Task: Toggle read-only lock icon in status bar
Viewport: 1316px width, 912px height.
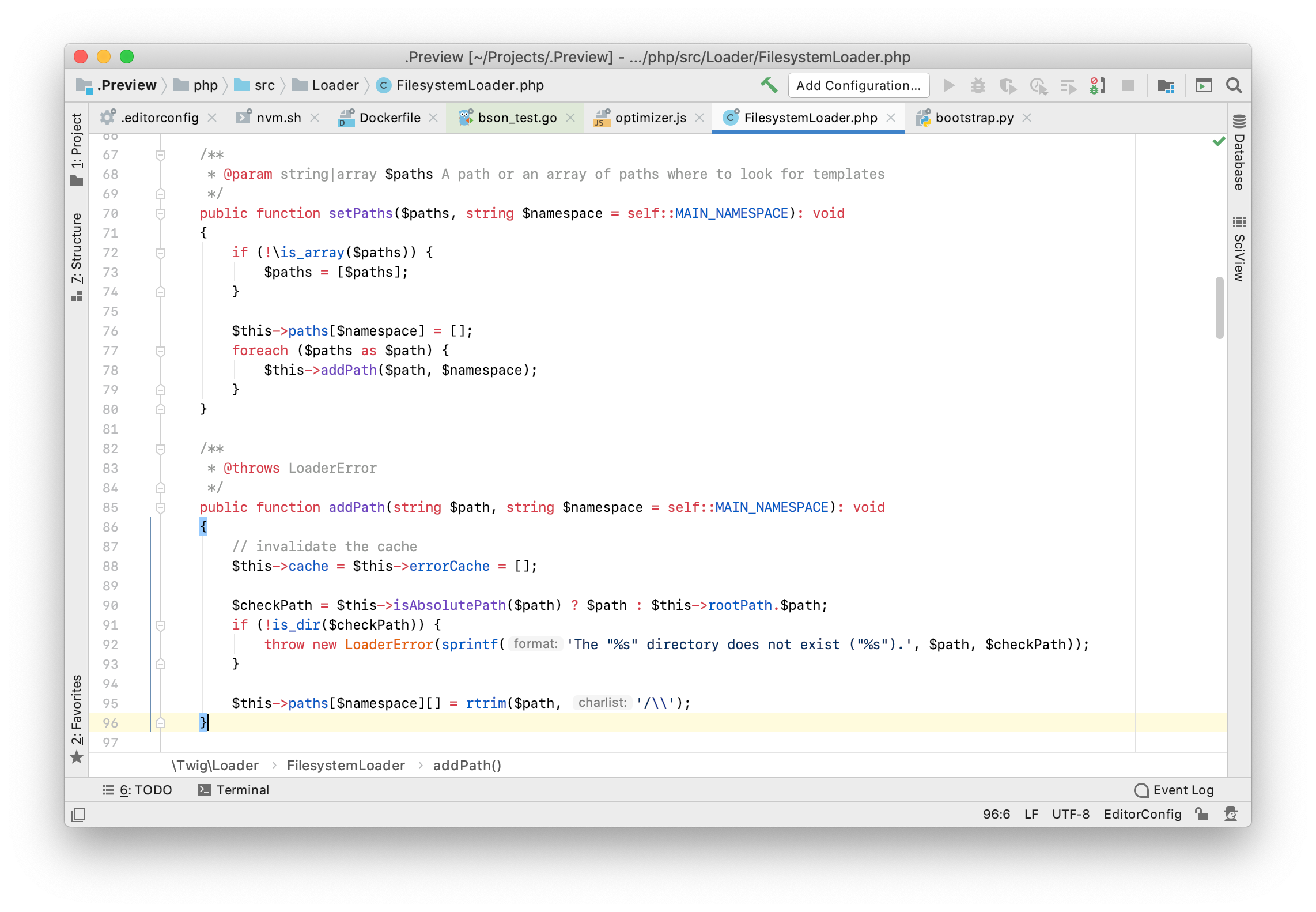Action: pos(1201,814)
